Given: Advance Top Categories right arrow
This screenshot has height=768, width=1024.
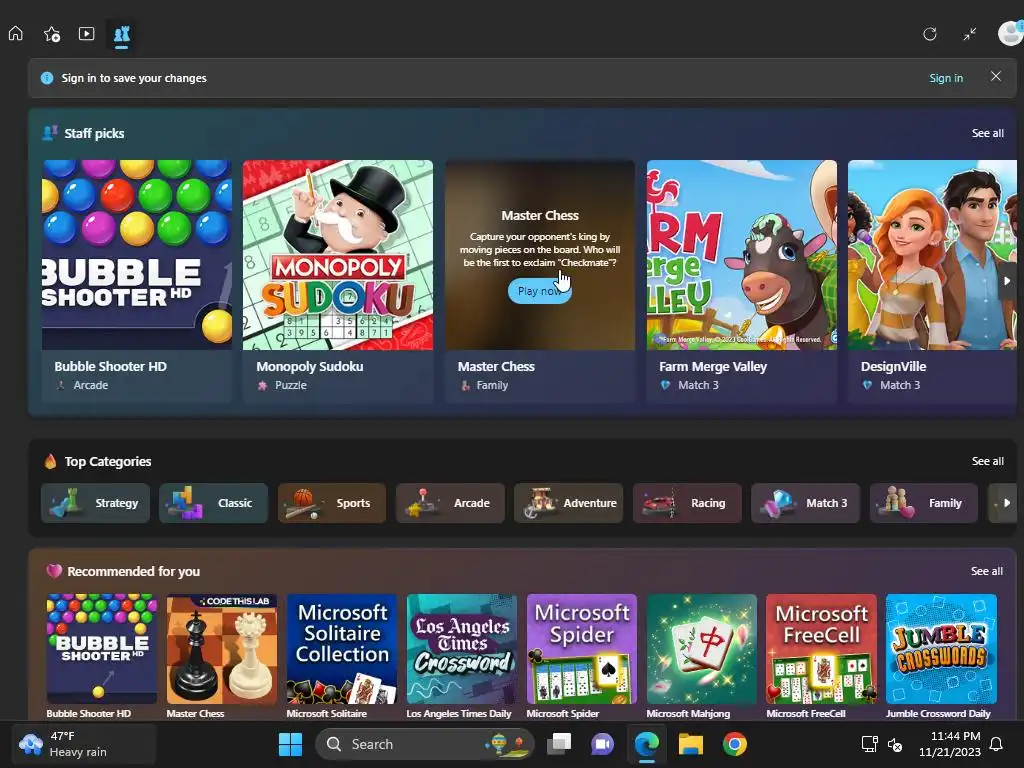Looking at the screenshot, I should [x=1006, y=503].
